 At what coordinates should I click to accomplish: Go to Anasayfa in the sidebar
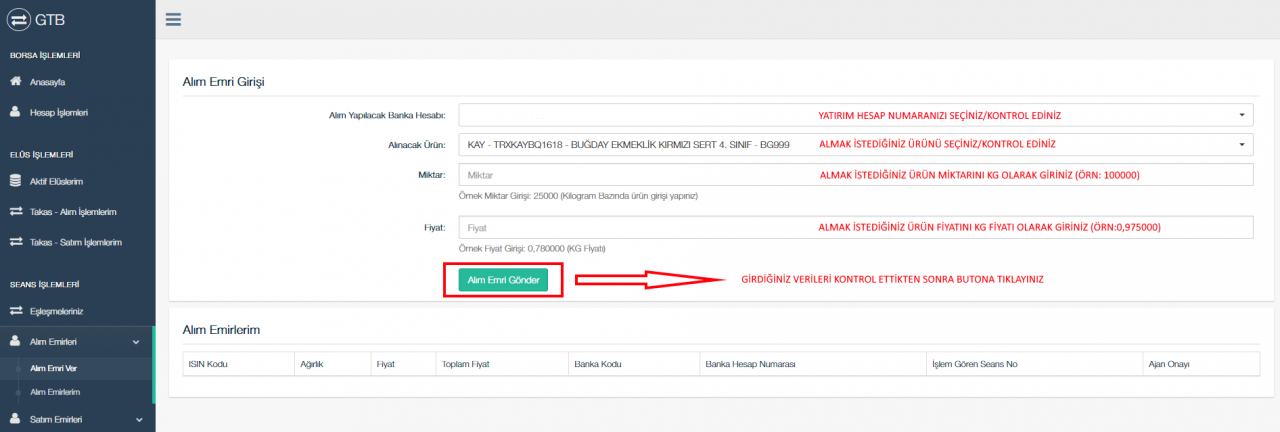click(x=48, y=82)
